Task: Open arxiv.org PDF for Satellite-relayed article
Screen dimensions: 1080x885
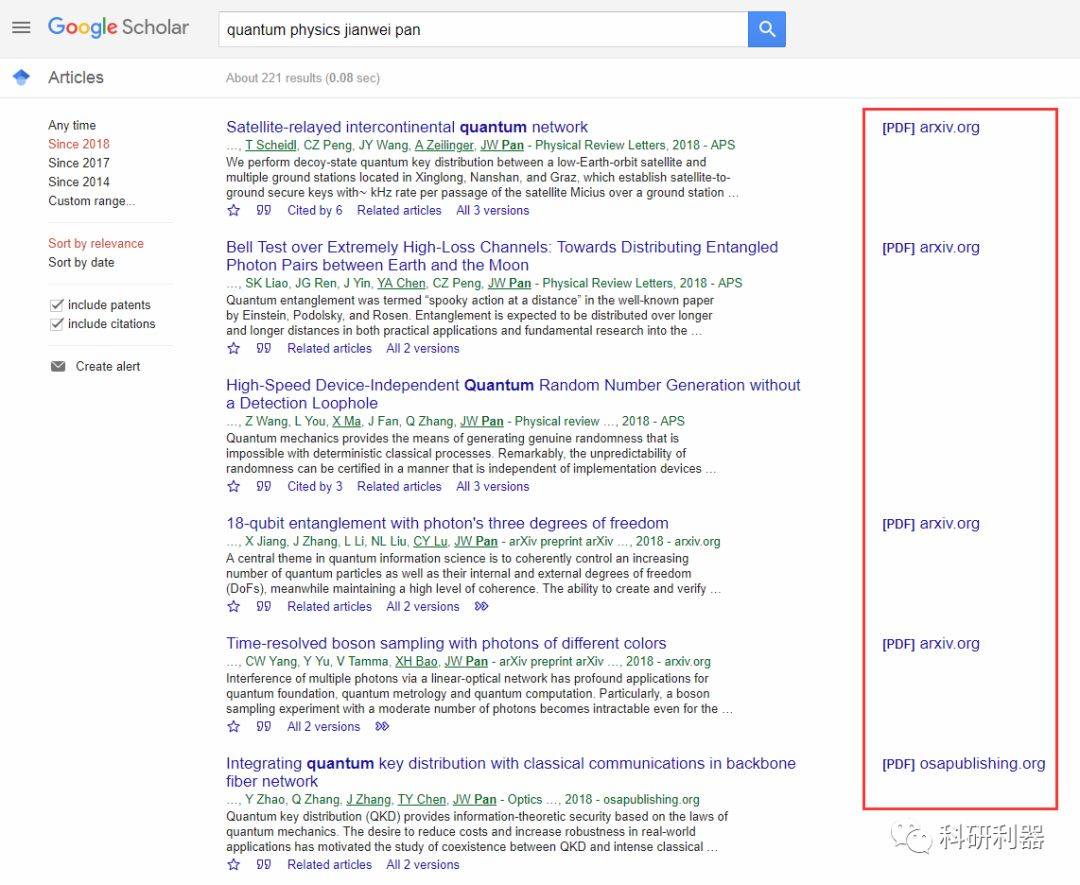Action: (x=930, y=127)
